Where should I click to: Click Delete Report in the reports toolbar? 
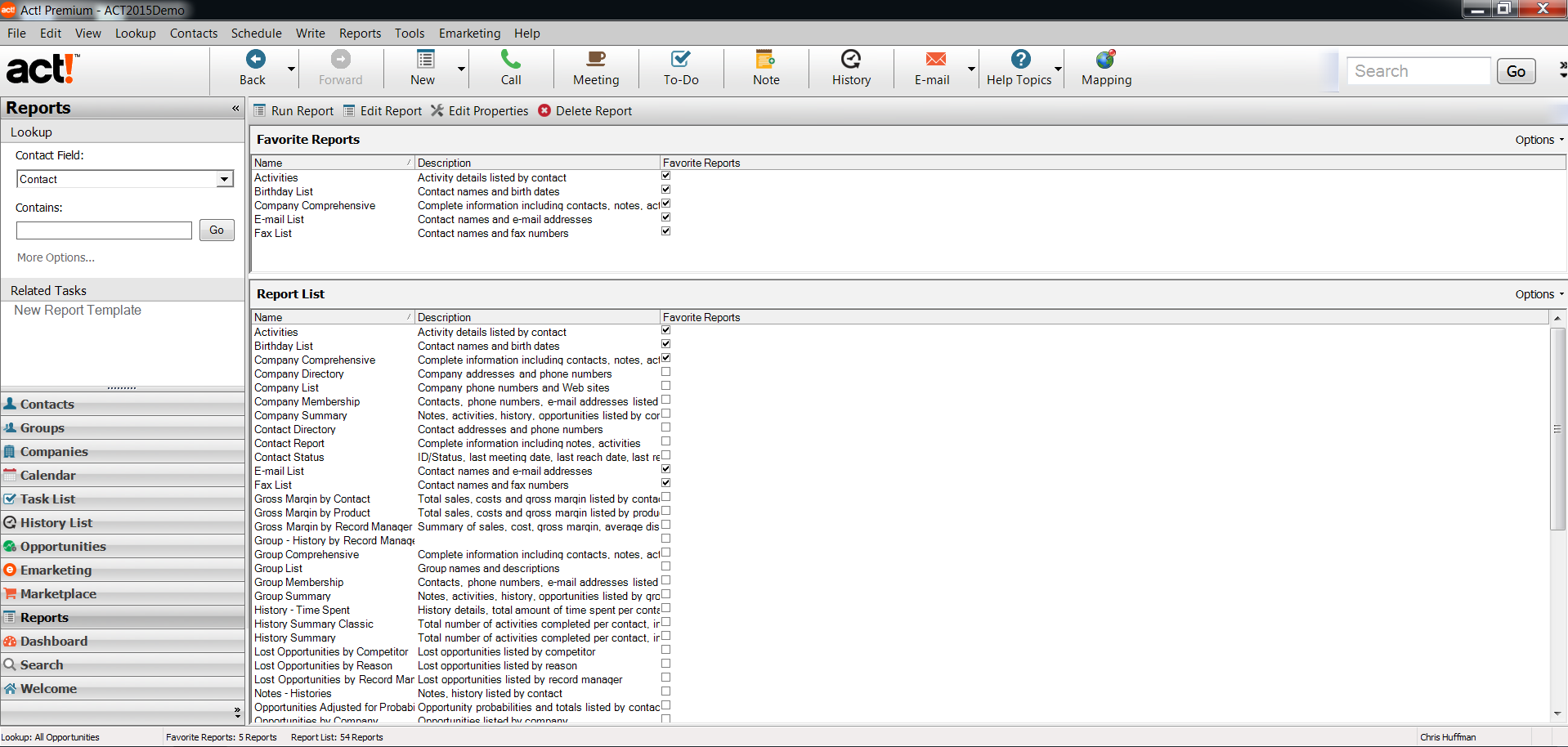point(585,111)
